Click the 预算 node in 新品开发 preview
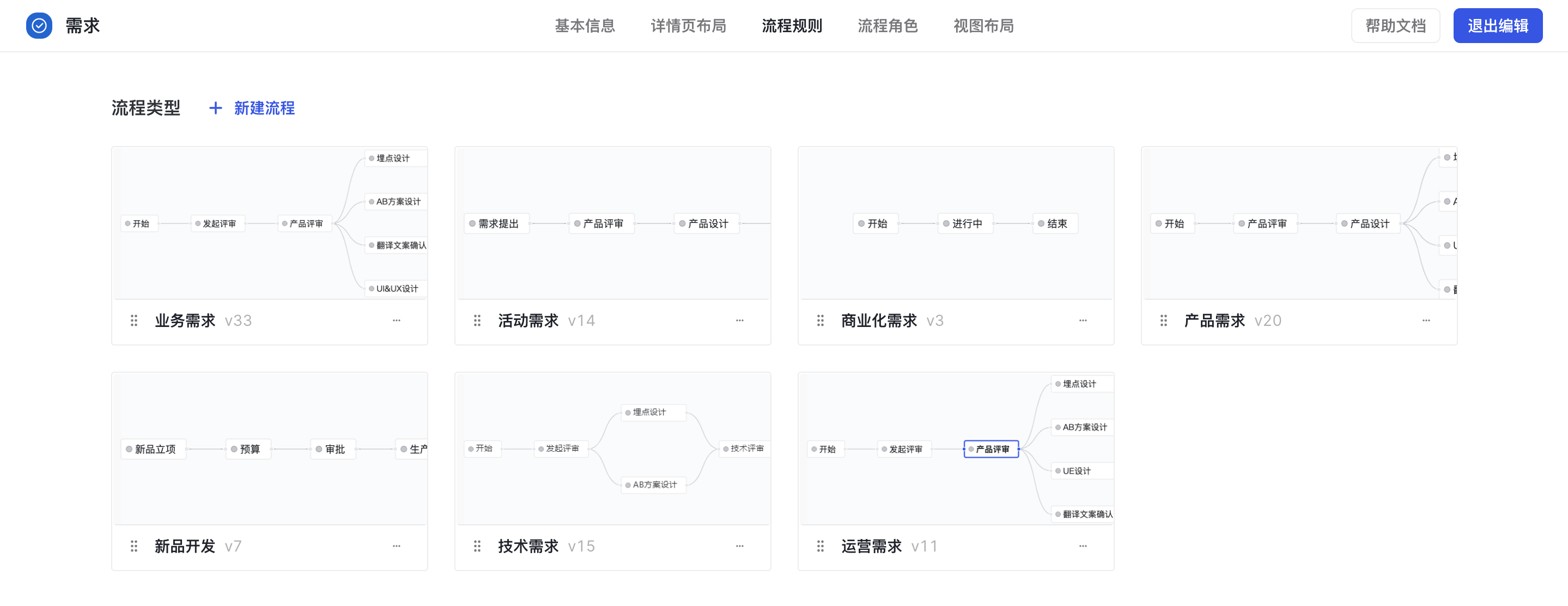 coord(248,450)
